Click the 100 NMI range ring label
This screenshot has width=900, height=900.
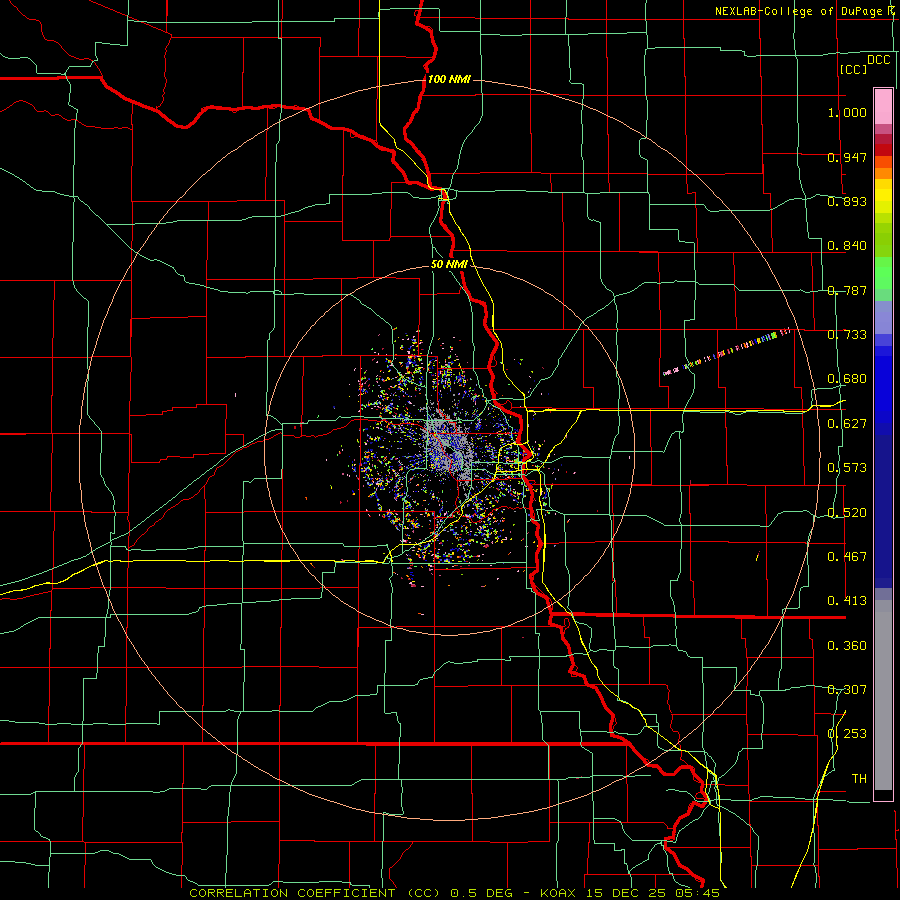[449, 79]
